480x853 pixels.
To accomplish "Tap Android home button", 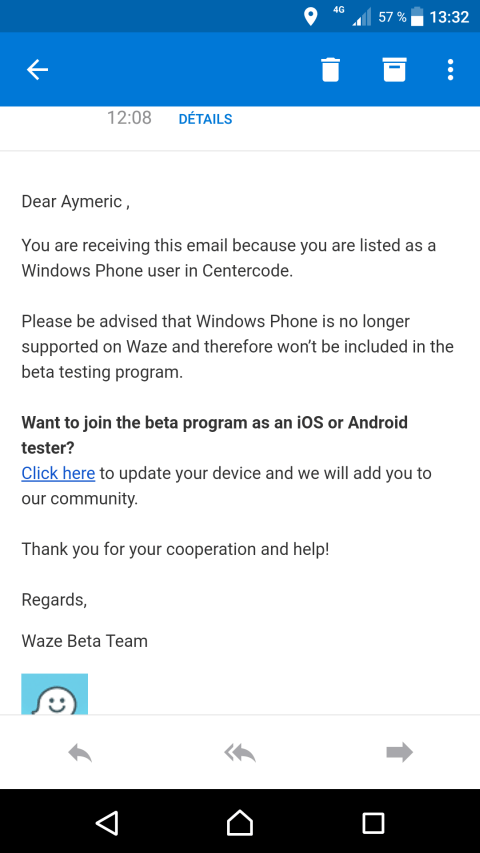I will [240, 823].
